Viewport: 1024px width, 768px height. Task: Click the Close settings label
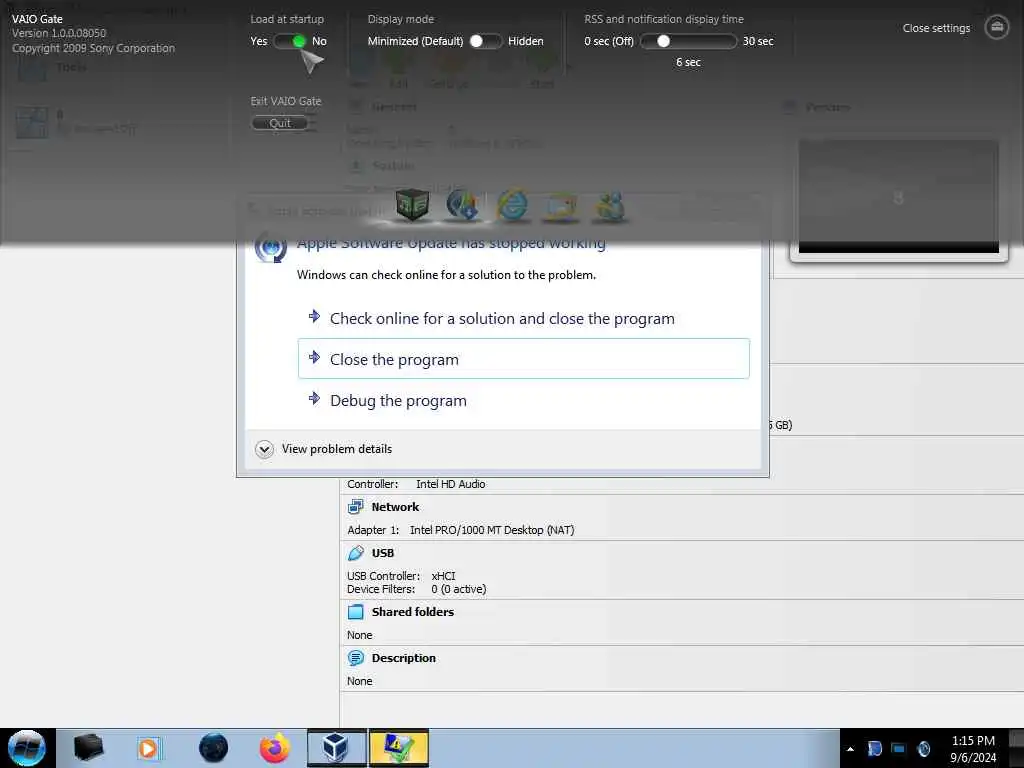(936, 28)
